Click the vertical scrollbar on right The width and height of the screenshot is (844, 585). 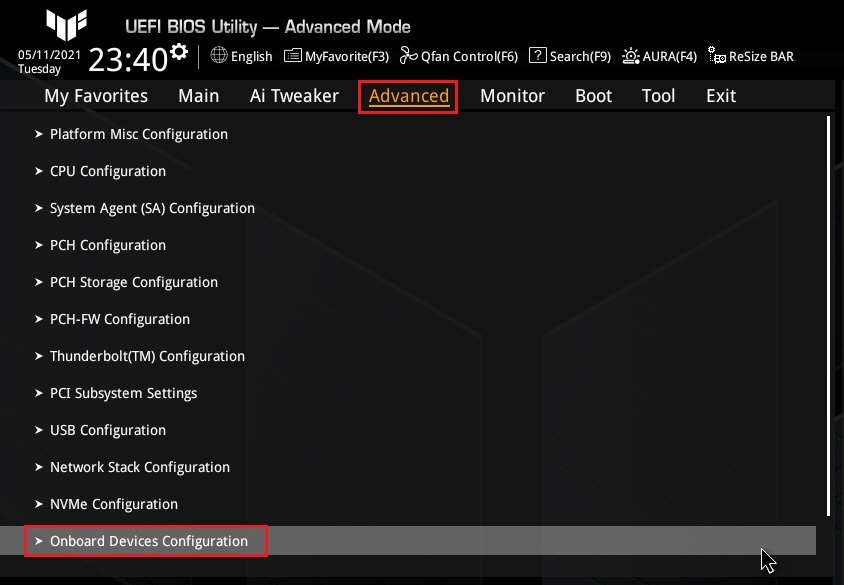click(x=828, y=316)
